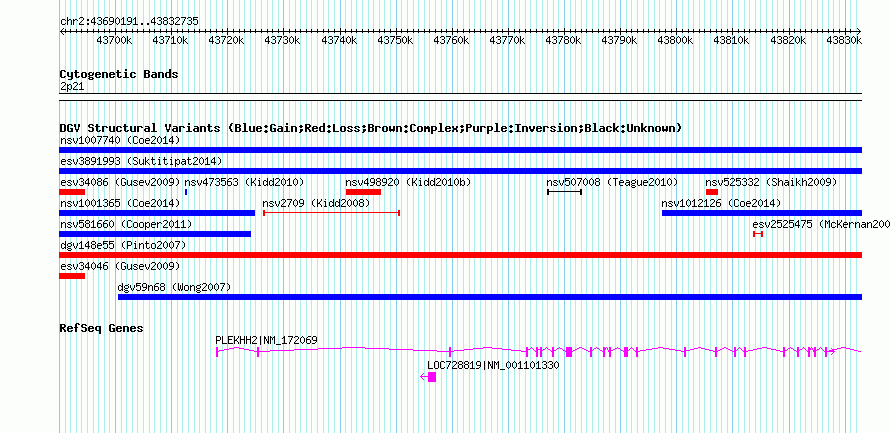Open the esv34046 (Gusev2009) label
This screenshot has height=433, width=890.
[120, 266]
